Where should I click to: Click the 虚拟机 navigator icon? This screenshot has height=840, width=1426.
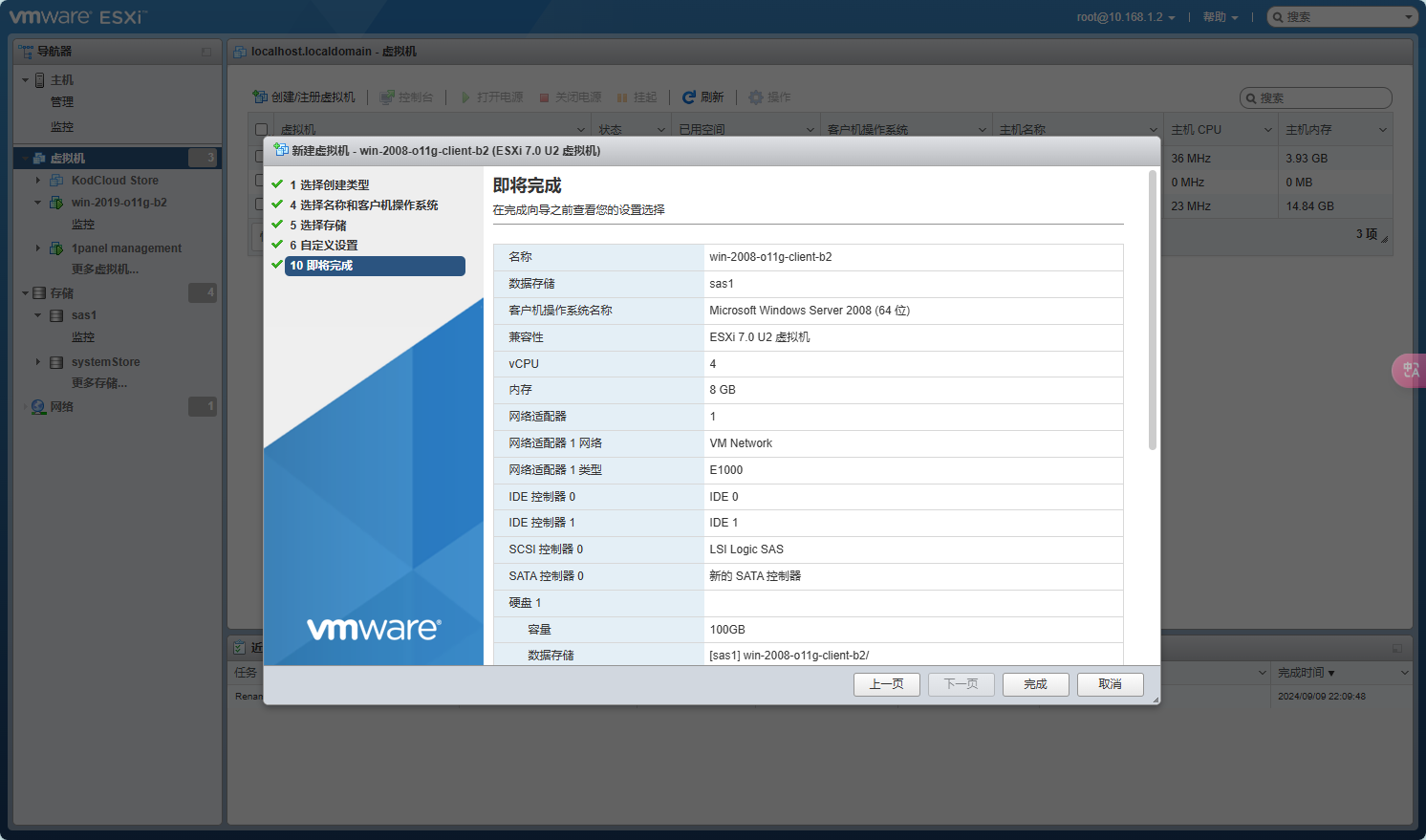[x=39, y=158]
